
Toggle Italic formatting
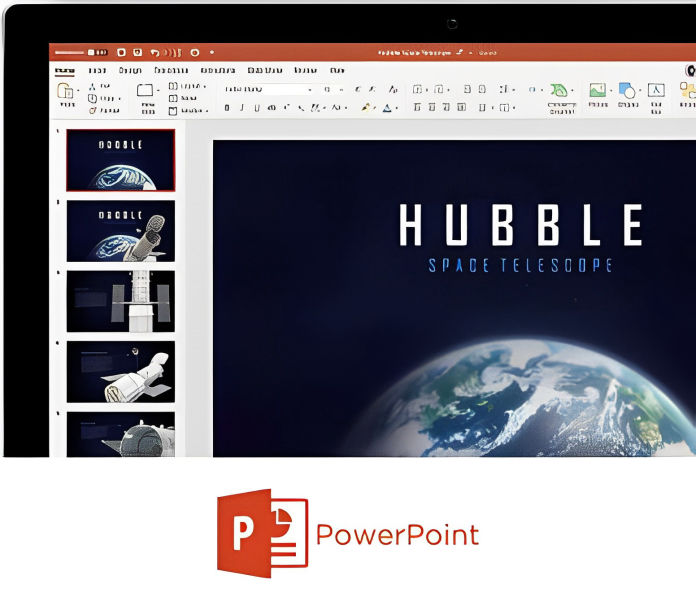point(242,107)
